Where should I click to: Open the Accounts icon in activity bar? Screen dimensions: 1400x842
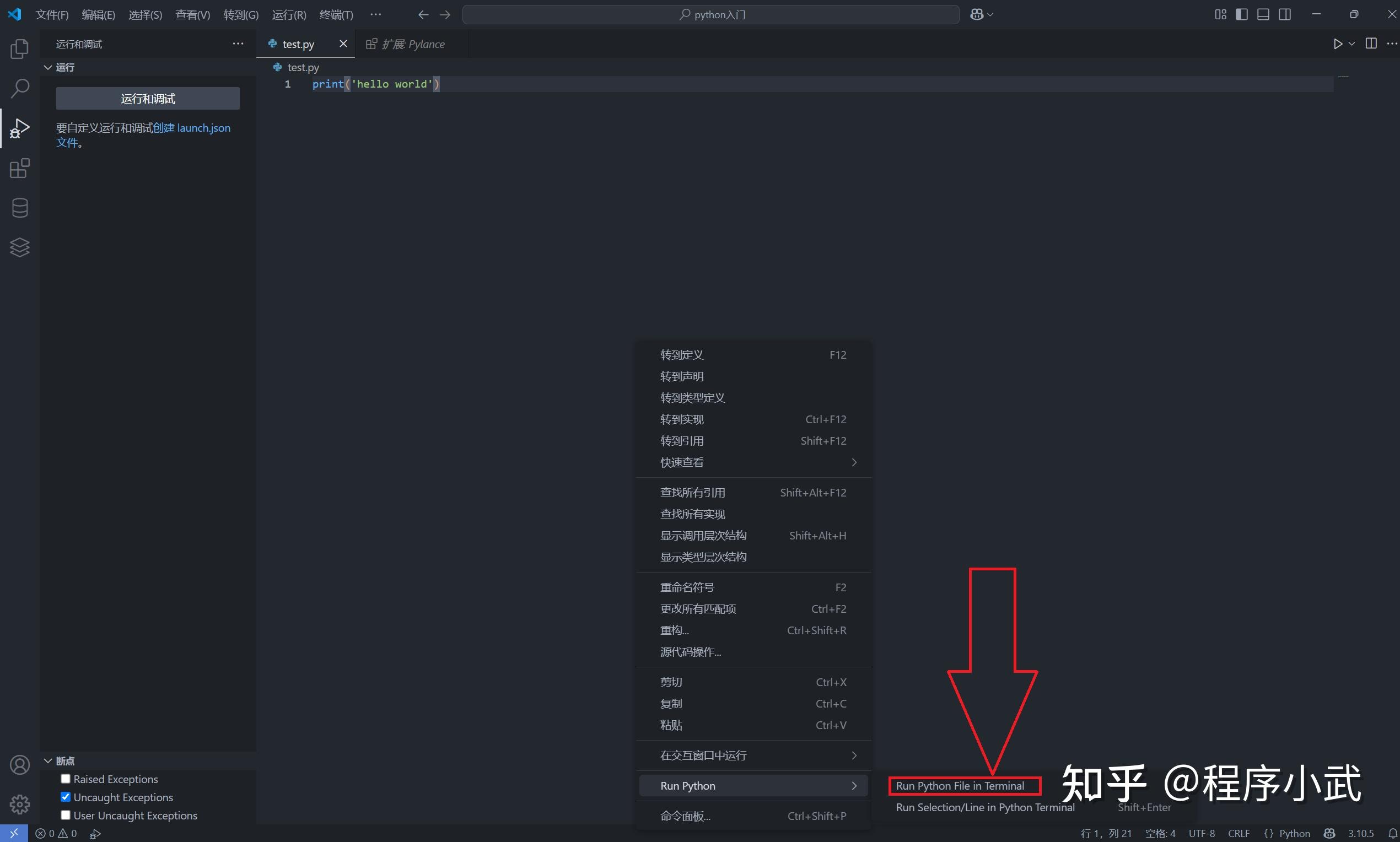tap(19, 765)
